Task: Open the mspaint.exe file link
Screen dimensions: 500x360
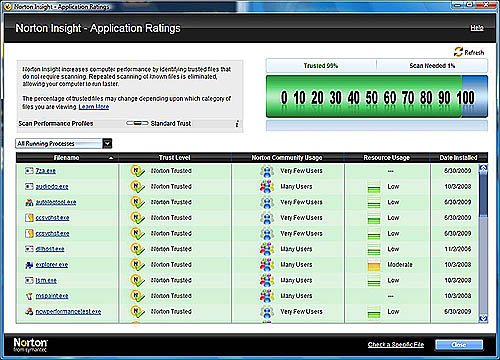Action: 52,296
